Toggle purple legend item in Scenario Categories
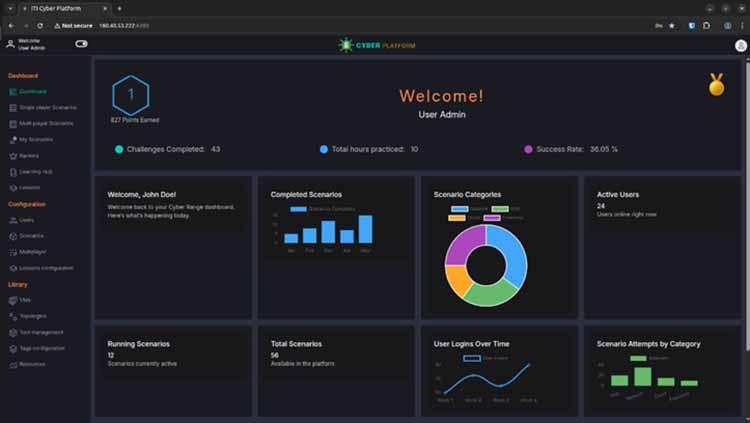The height and width of the screenshot is (423, 750). (x=503, y=218)
